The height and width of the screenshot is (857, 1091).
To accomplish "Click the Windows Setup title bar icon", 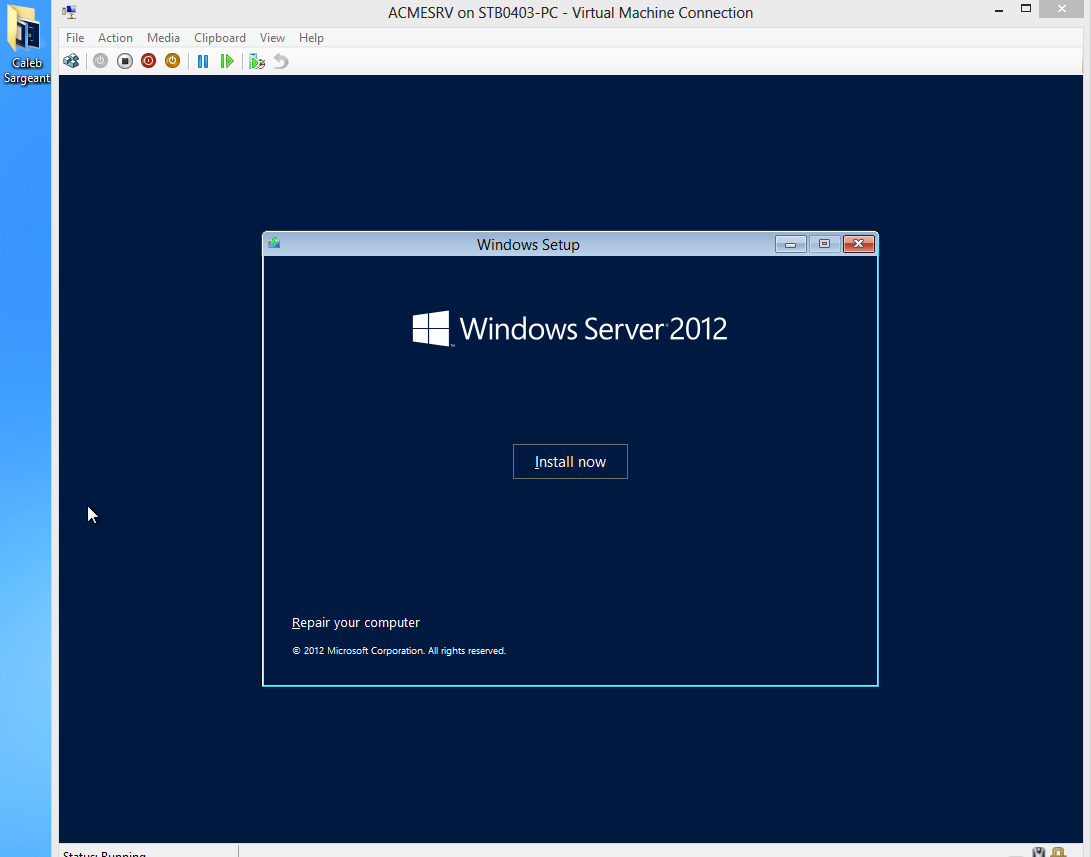I will tap(274, 243).
